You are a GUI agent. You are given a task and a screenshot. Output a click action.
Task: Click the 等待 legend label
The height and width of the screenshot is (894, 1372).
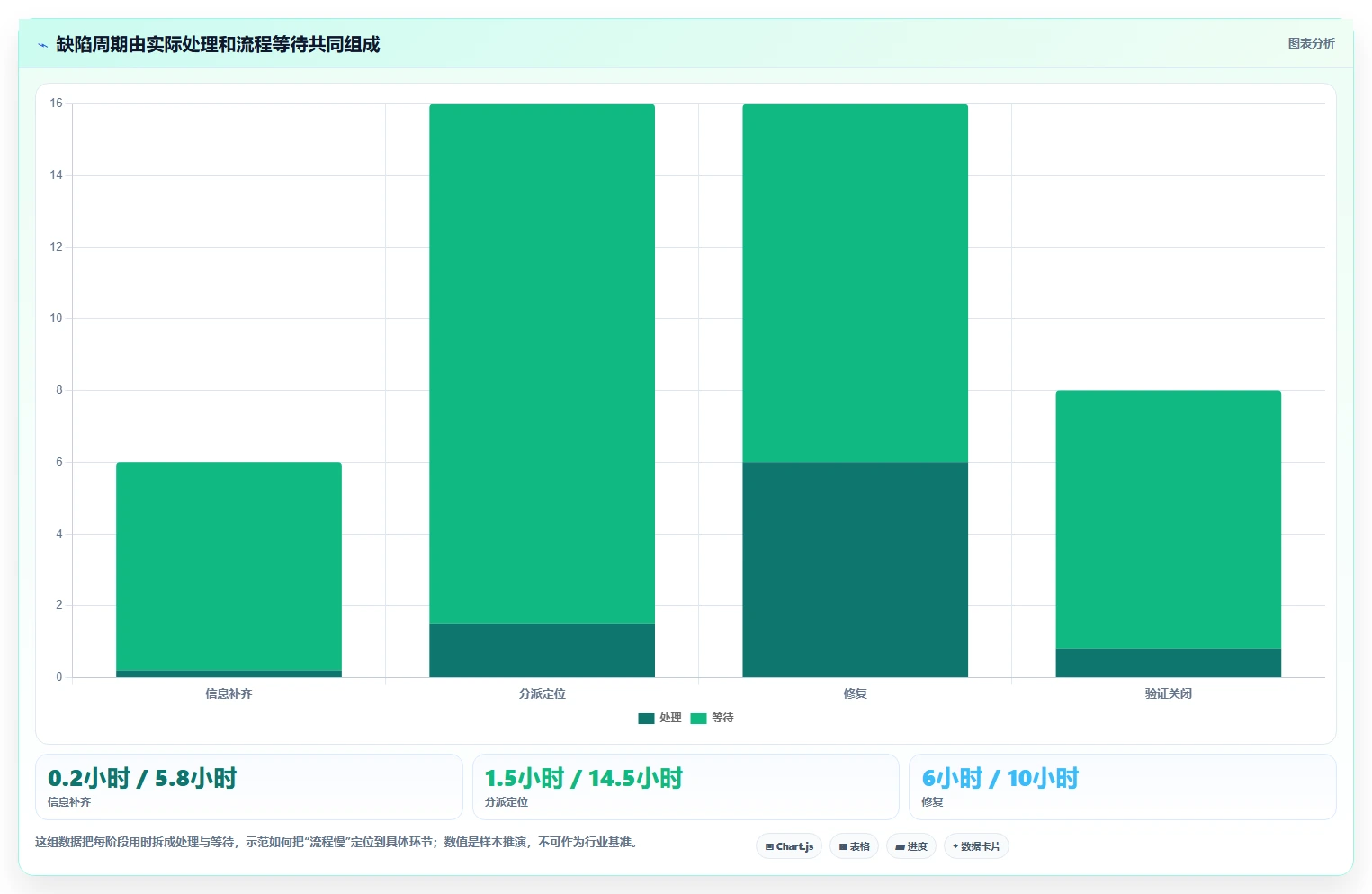pyautogui.click(x=722, y=718)
